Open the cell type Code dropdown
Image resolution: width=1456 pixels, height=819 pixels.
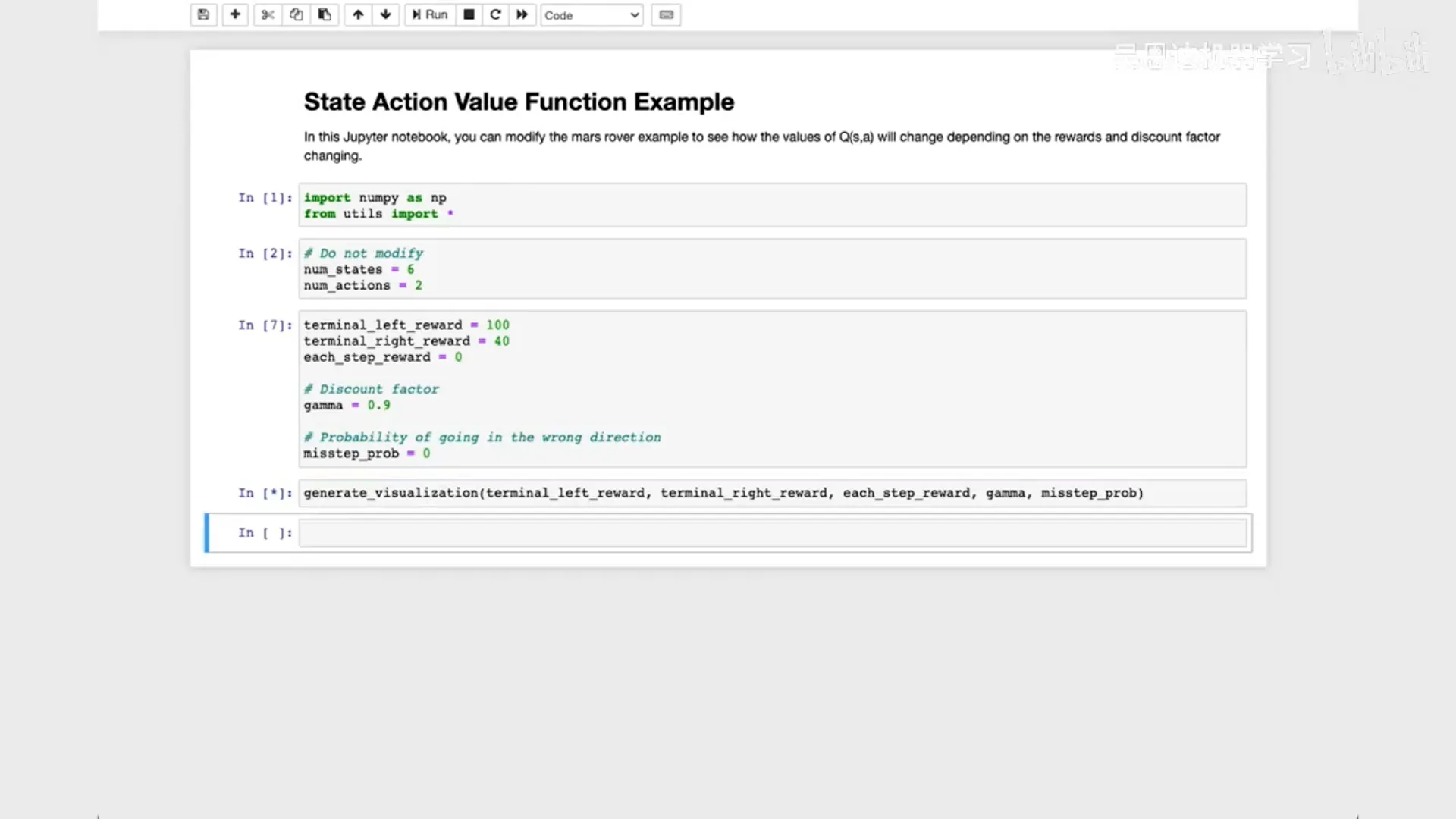pyautogui.click(x=591, y=15)
